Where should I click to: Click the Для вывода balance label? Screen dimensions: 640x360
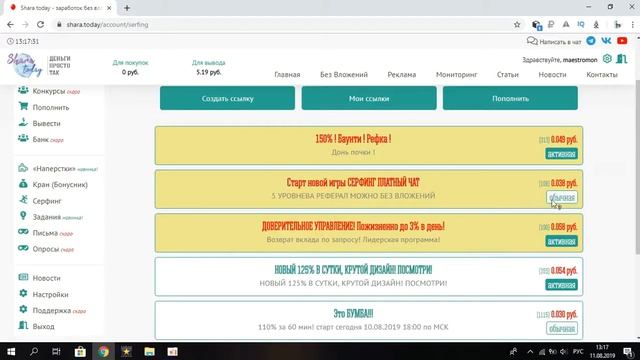[209, 63]
